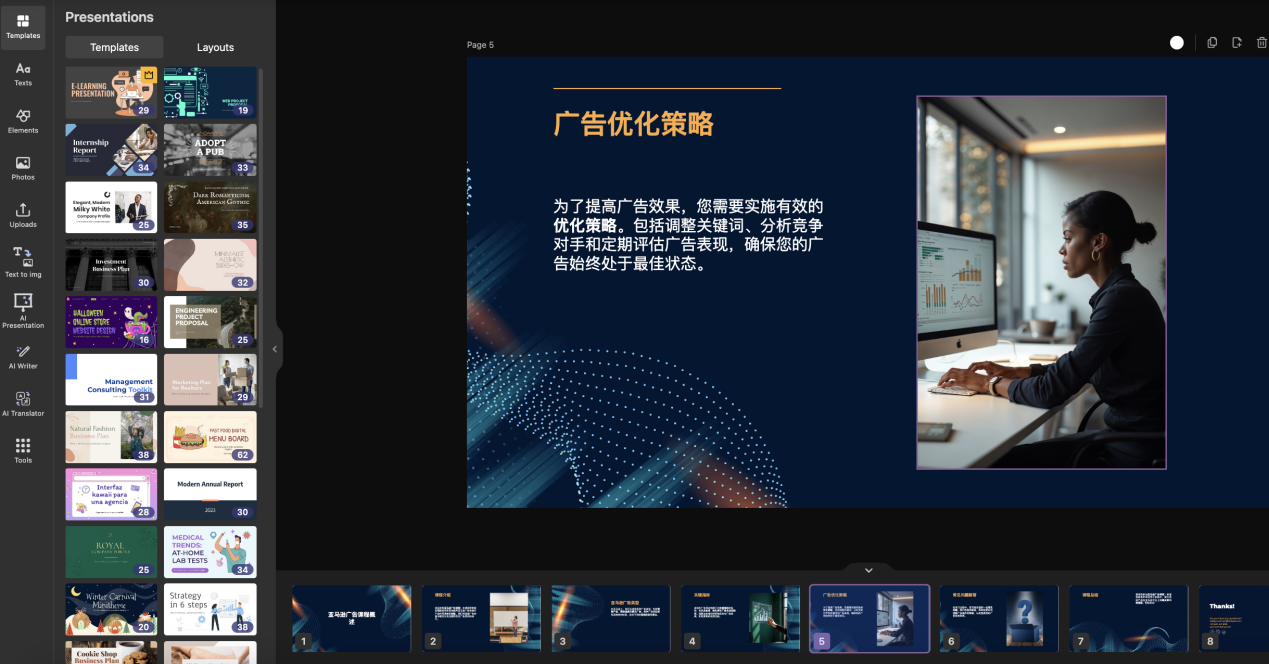The height and width of the screenshot is (664, 1269).
Task: Open the Elements sidebar tool
Action: pyautogui.click(x=23, y=122)
